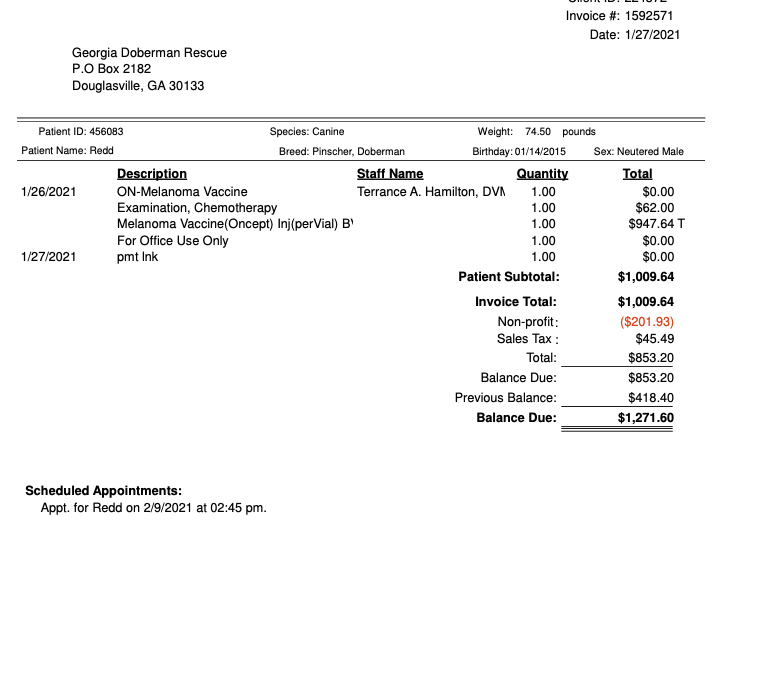
Task: Click Patient Subtotal amount $1,009.64
Action: coord(646,277)
